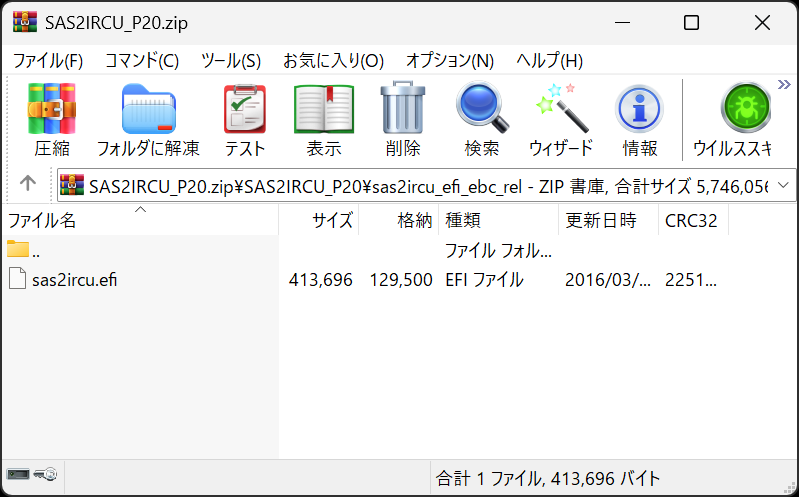Click the 削除 trash can icon

(x=403, y=107)
